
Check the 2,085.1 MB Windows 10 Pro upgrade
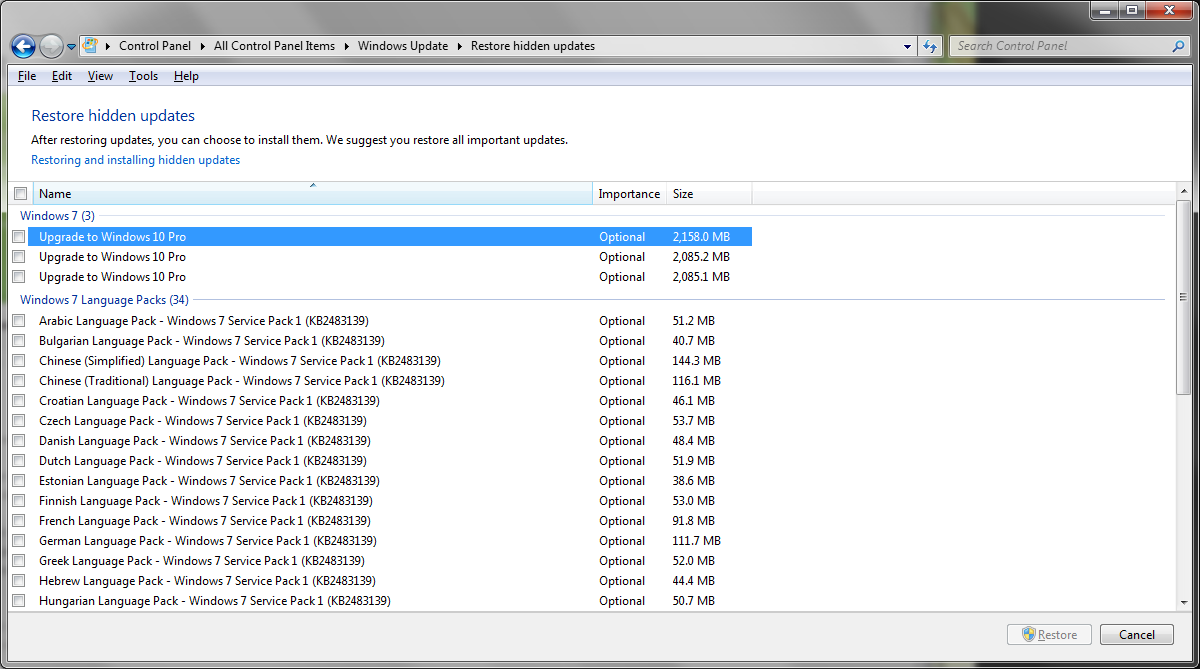point(19,277)
